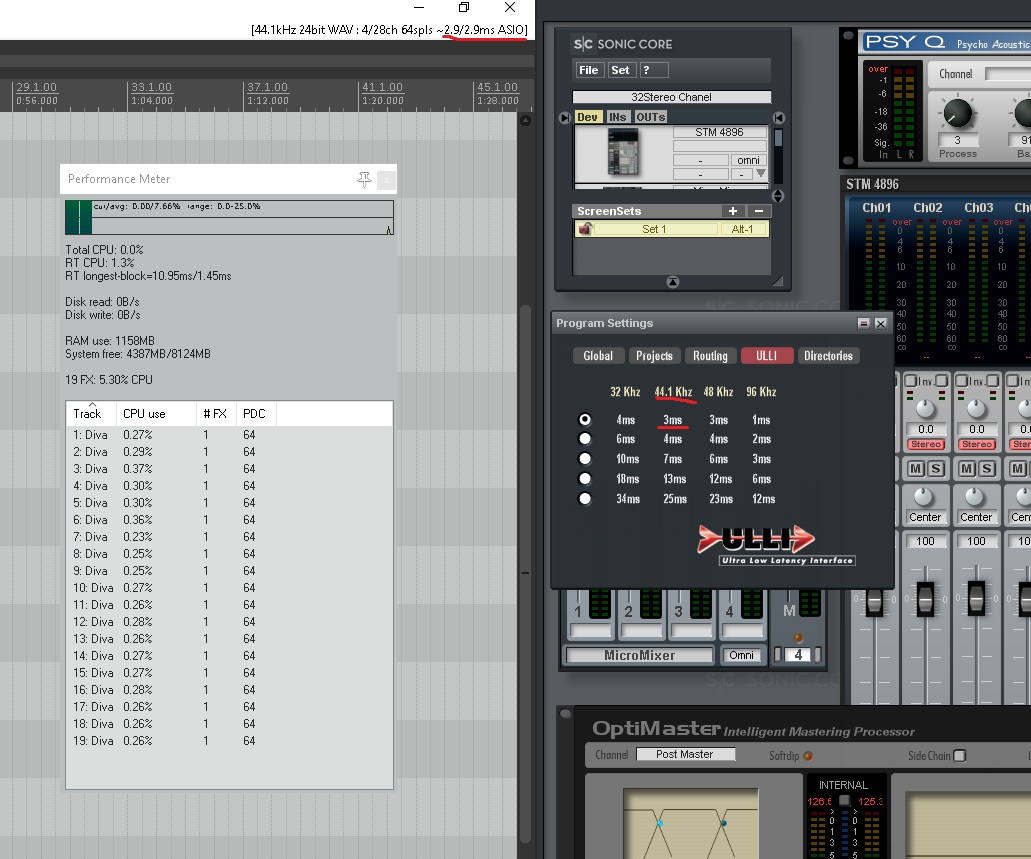The image size is (1031, 859).
Task: Mute Ch02 in the STM 4896 mixer
Action: 915,468
